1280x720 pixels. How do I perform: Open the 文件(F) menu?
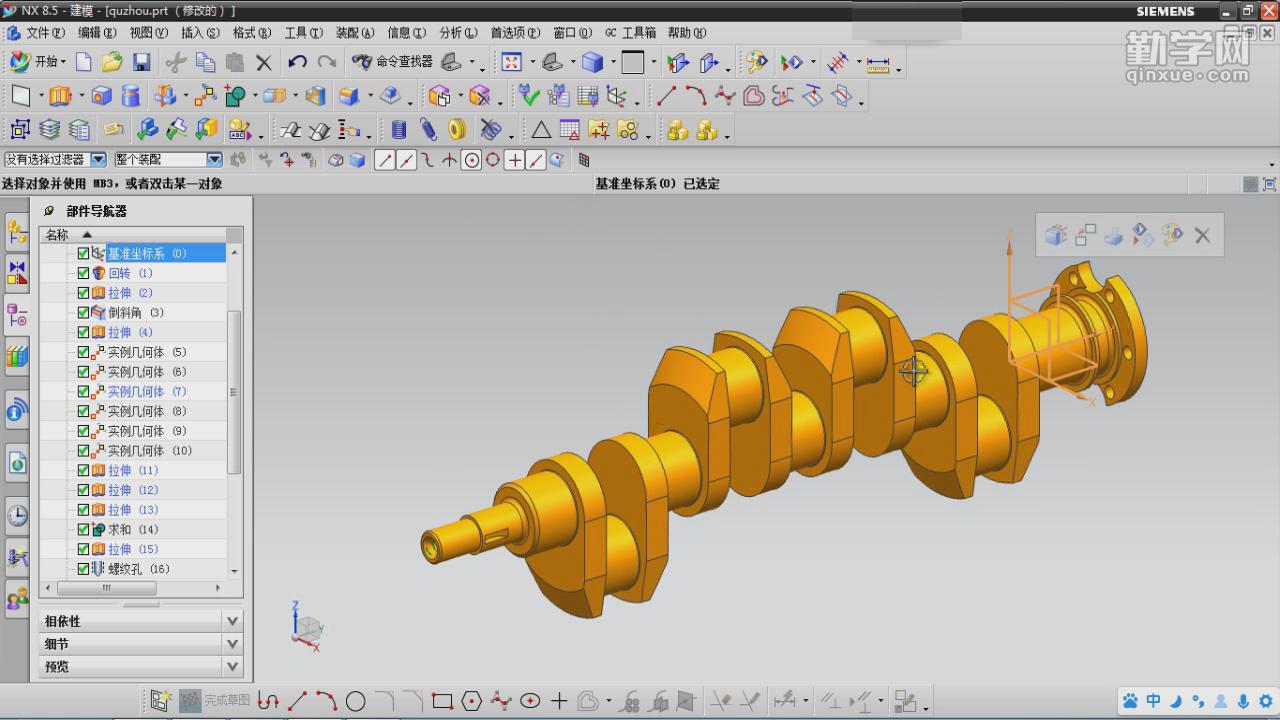tap(44, 33)
